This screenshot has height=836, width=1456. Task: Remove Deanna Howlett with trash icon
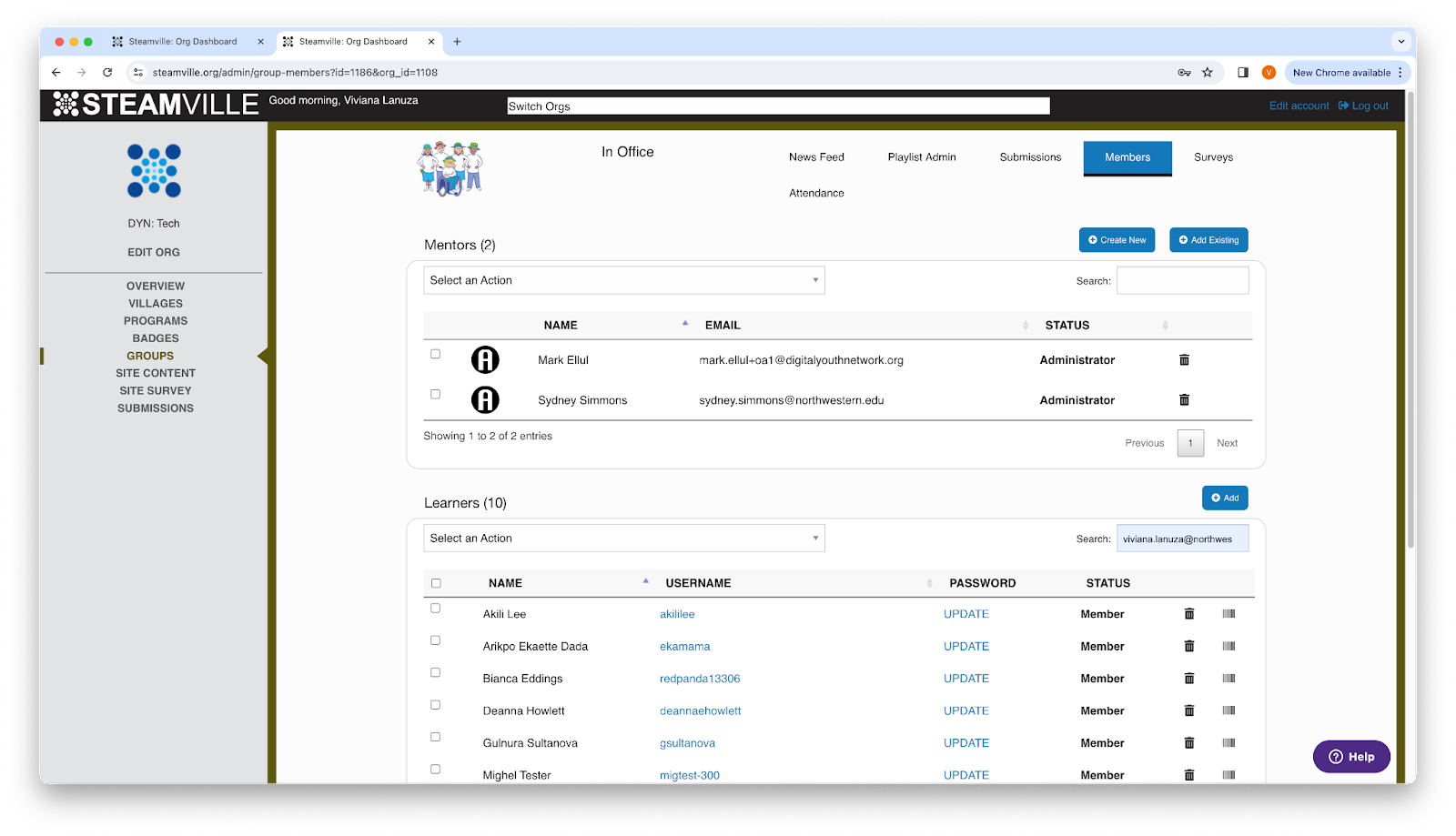pos(1188,710)
